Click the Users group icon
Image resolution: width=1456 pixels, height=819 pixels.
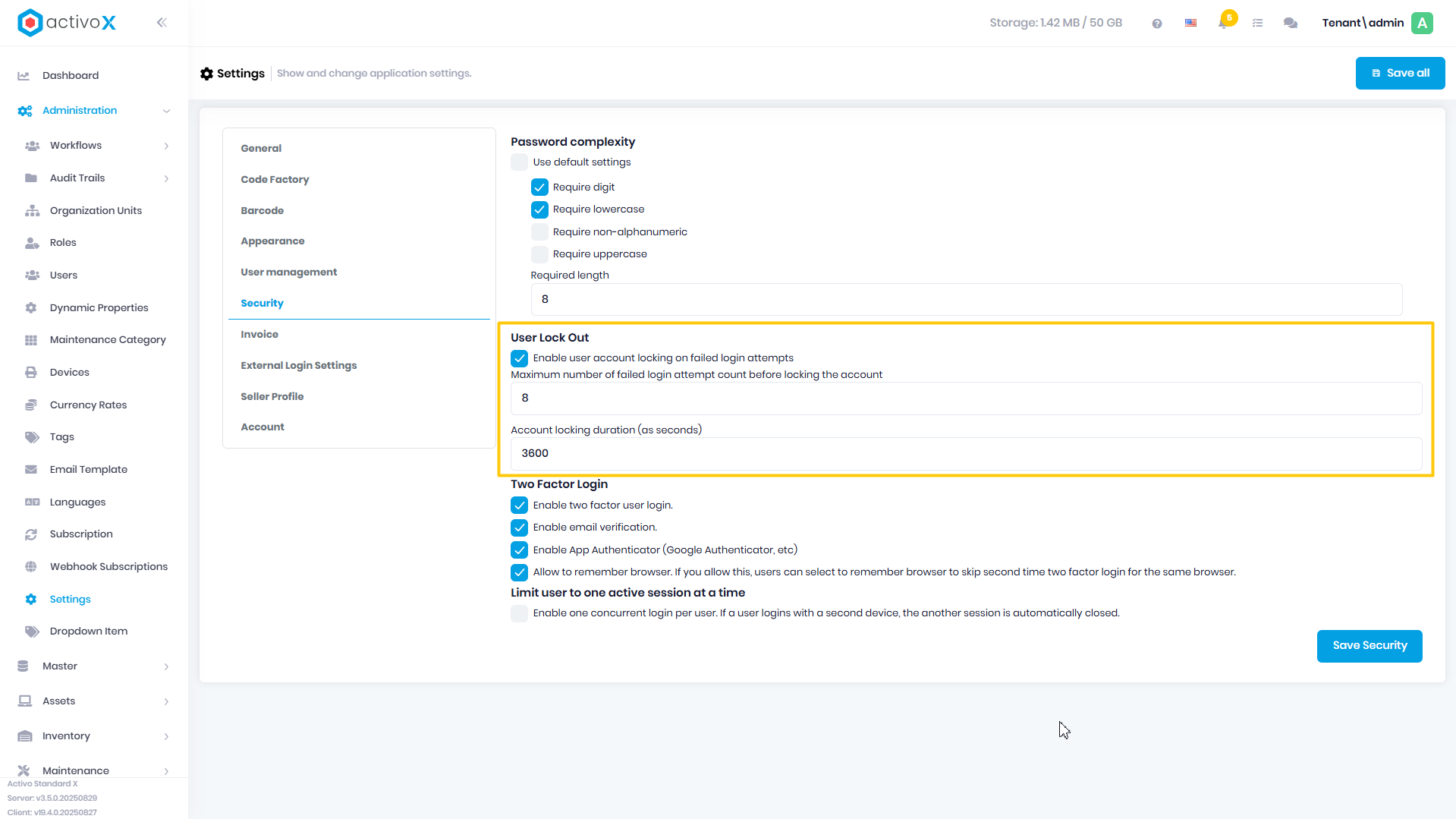(32, 276)
